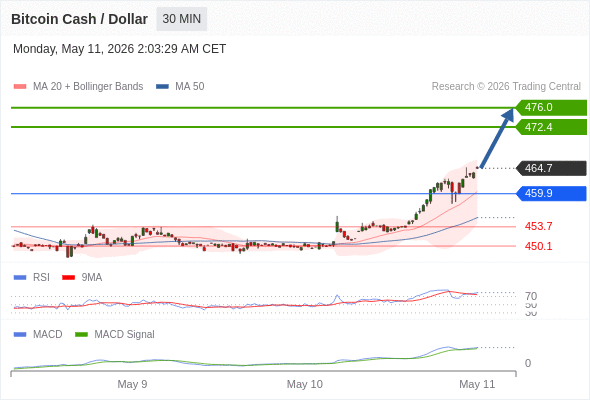Click the RSI legend entry
Screen dimensions: 590x400
pos(32,277)
